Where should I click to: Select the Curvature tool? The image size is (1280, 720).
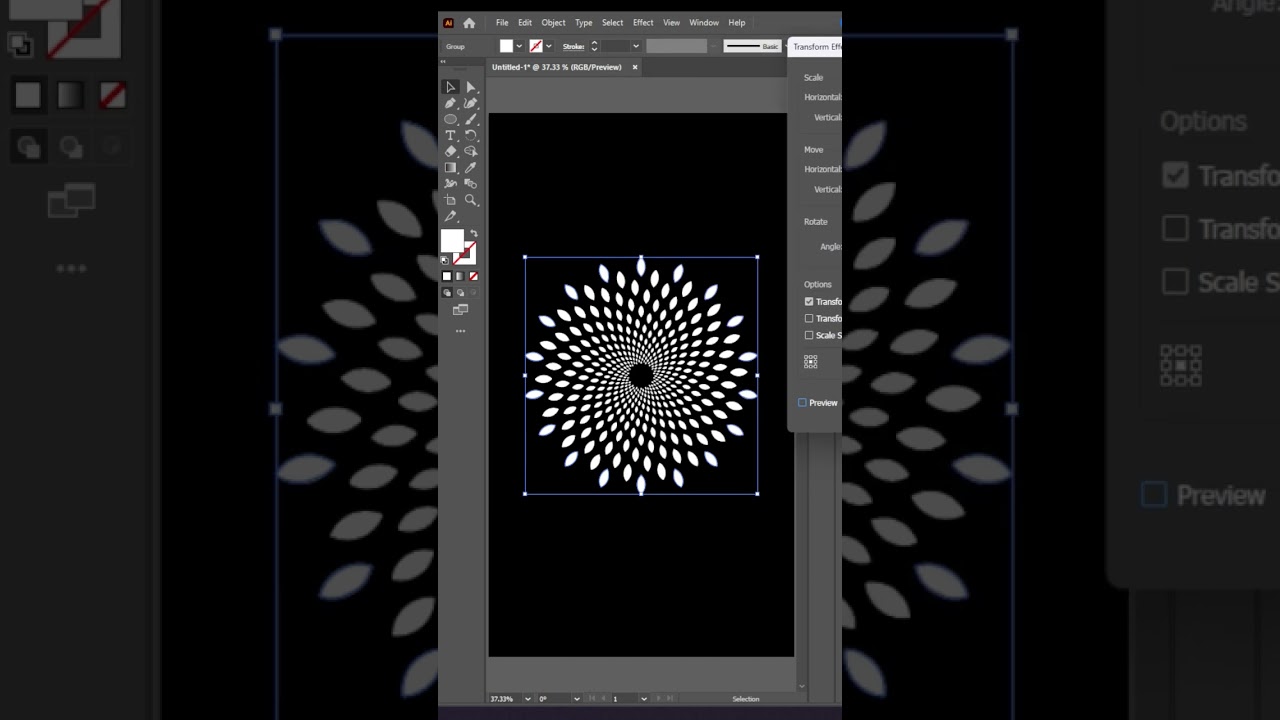[x=471, y=103]
